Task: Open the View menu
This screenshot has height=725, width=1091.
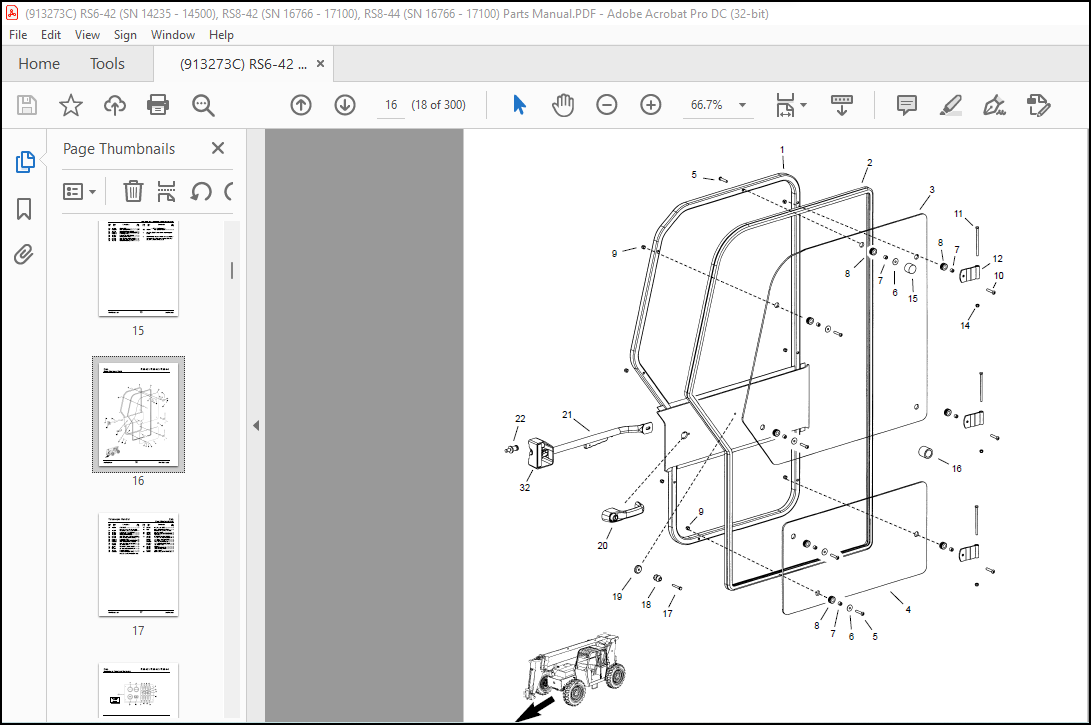Action: tap(87, 35)
